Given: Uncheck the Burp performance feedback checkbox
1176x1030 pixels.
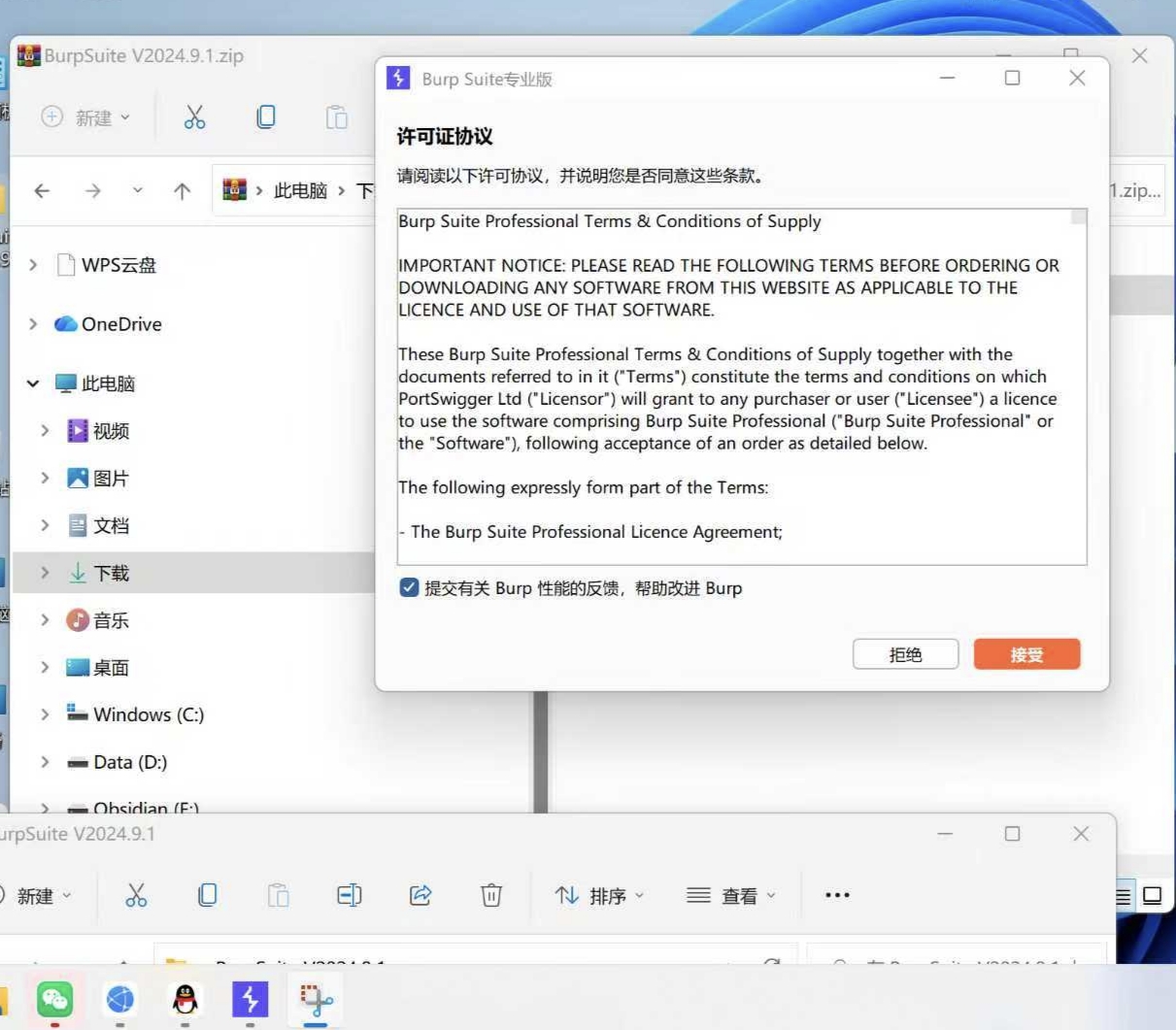Looking at the screenshot, I should (409, 587).
